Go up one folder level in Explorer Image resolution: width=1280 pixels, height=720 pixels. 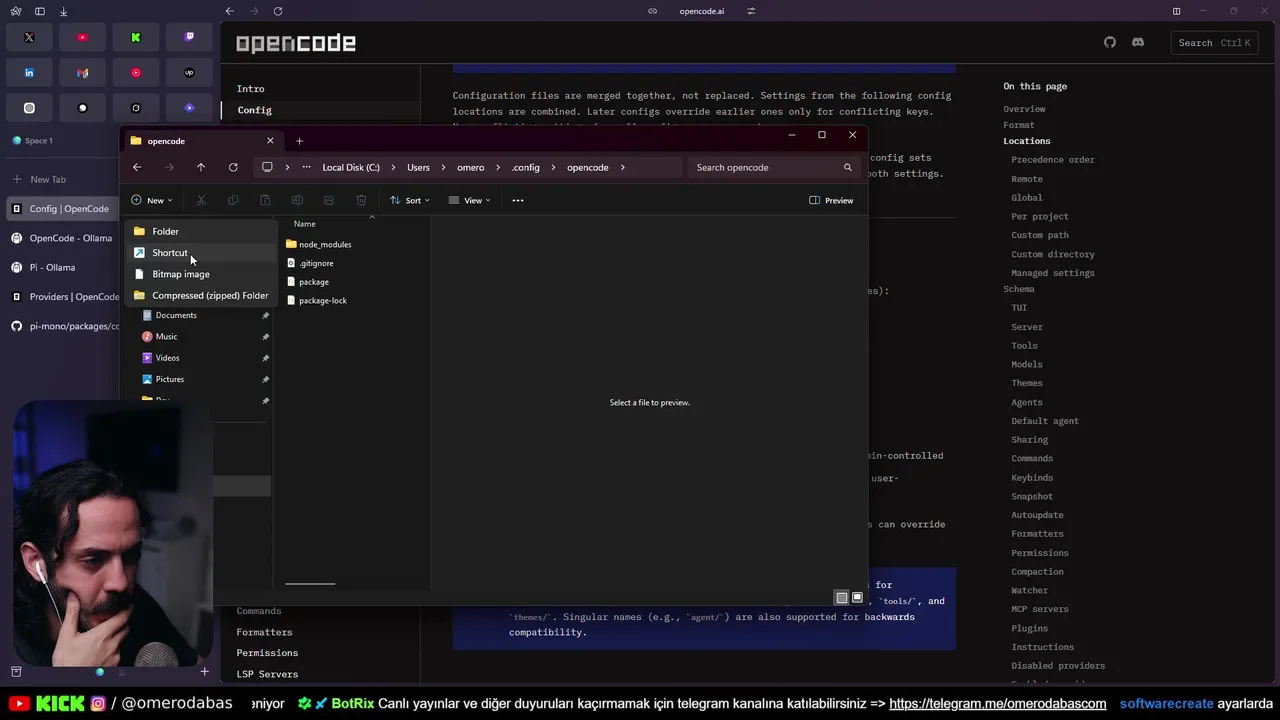201,167
